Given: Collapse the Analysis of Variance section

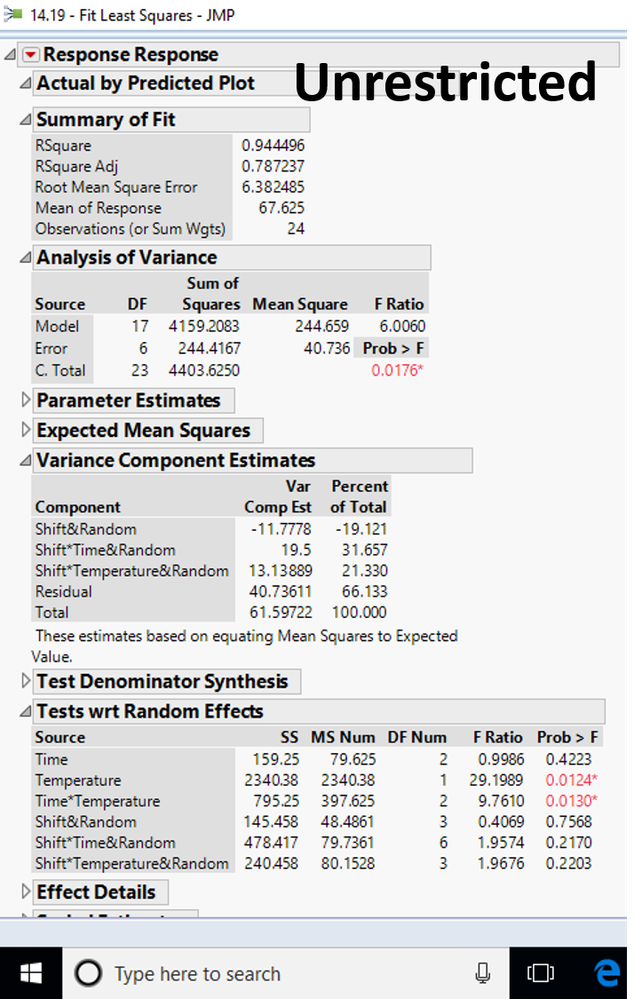Looking at the screenshot, I should (x=25, y=257).
